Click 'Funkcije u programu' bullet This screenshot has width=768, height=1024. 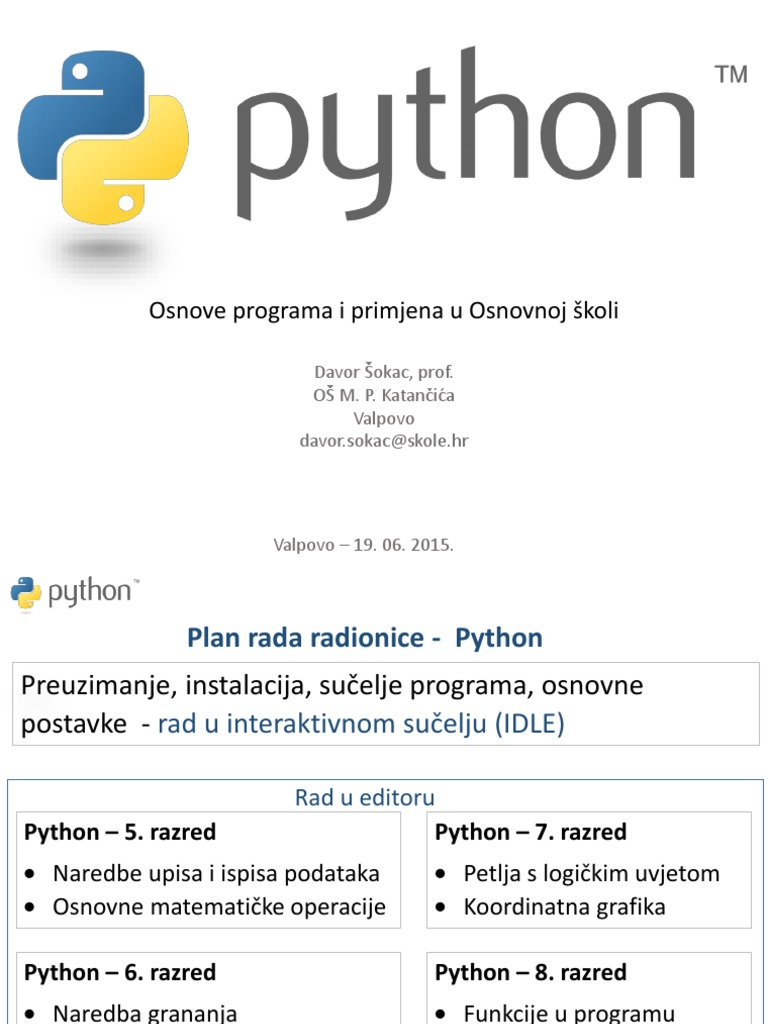[569, 1013]
